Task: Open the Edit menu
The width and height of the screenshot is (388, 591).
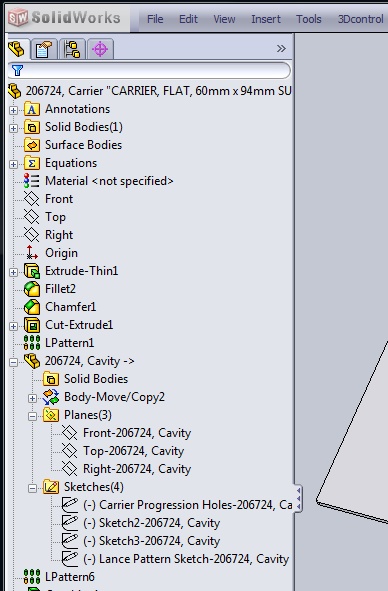Action: pyautogui.click(x=188, y=19)
